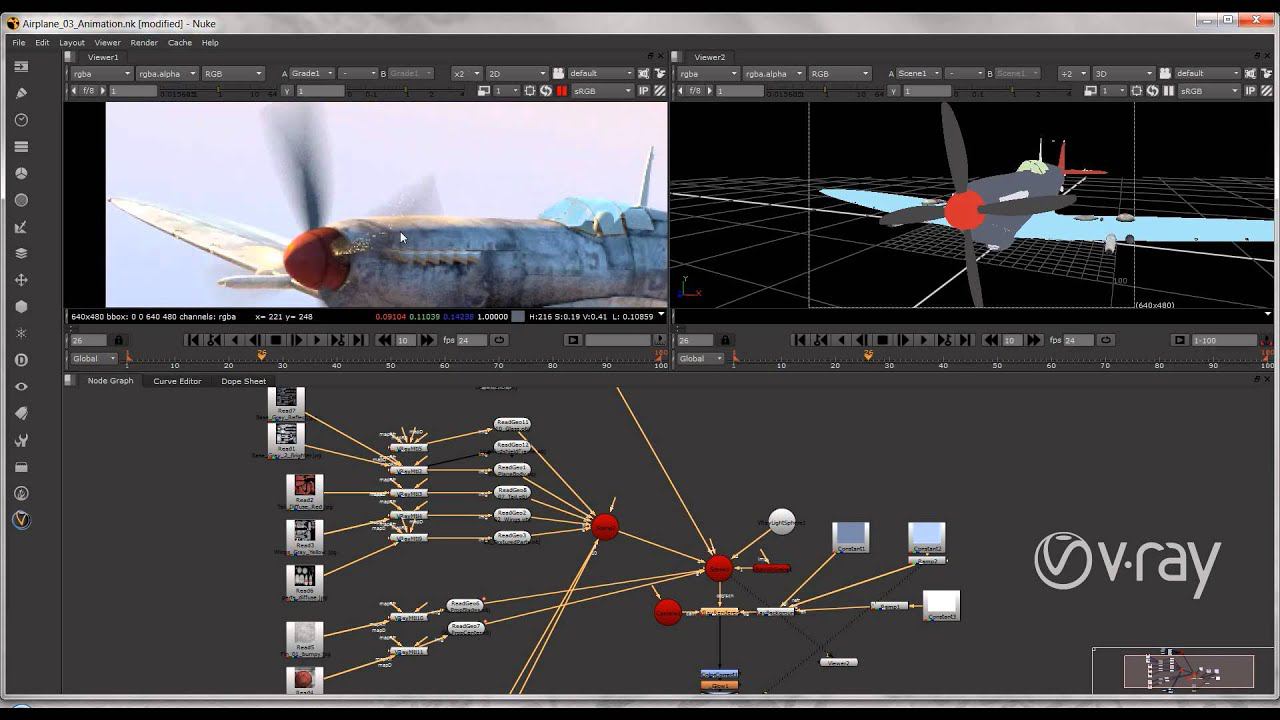Switch to the Dope Sheet tab
The width and height of the screenshot is (1280, 720).
[x=244, y=381]
